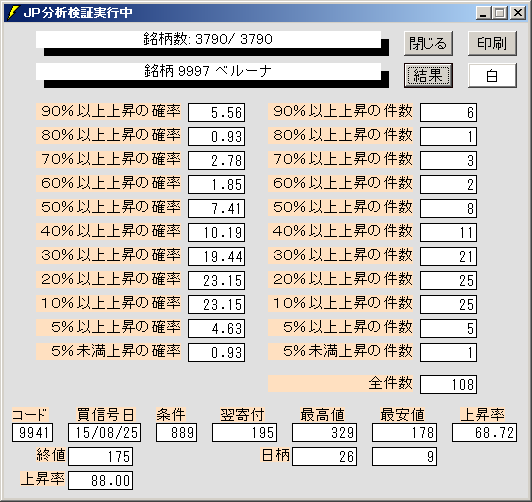Click the 上昇率 field 68.72
This screenshot has height=502, width=532.
(484, 432)
